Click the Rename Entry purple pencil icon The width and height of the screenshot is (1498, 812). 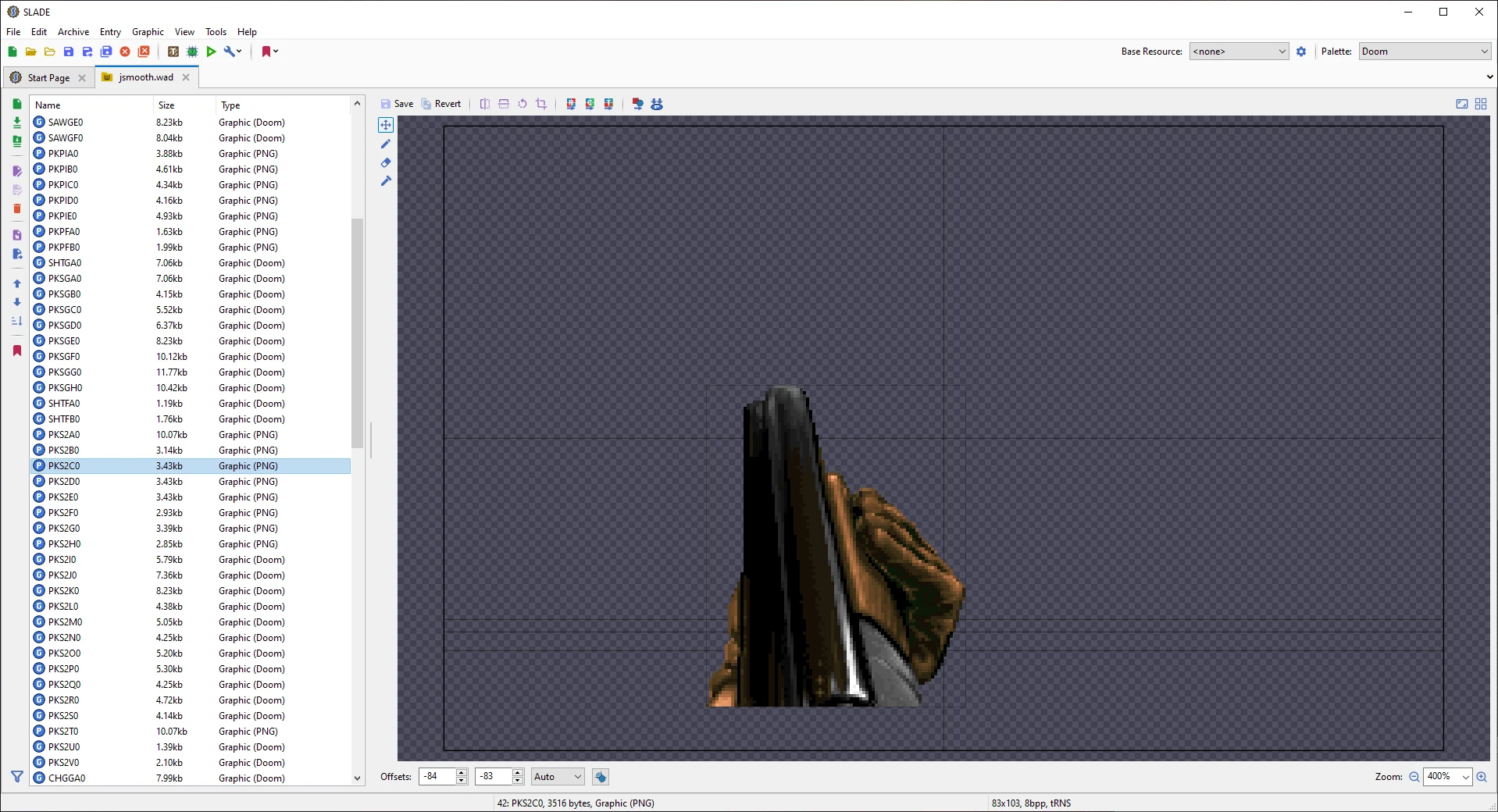17,171
